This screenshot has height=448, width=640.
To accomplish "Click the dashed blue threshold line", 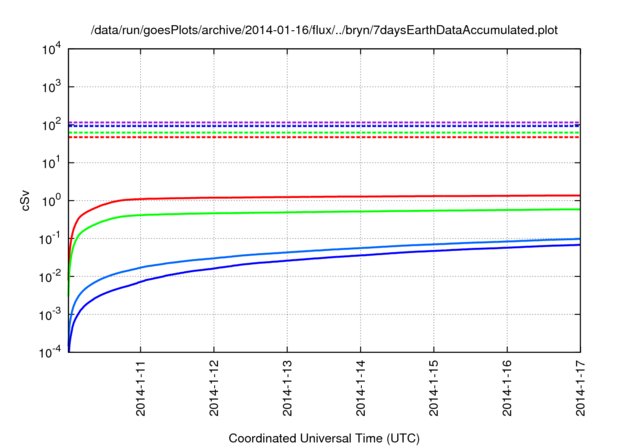I will click(324, 126).
